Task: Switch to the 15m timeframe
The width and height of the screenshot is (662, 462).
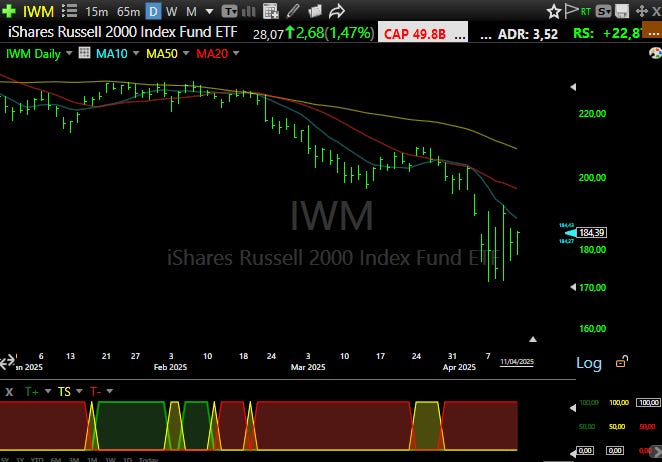Action: coord(97,12)
